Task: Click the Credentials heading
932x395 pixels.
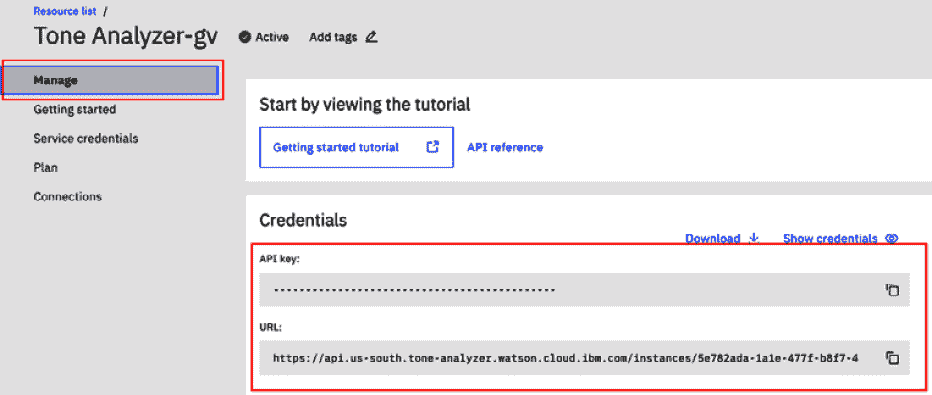Action: (x=303, y=220)
